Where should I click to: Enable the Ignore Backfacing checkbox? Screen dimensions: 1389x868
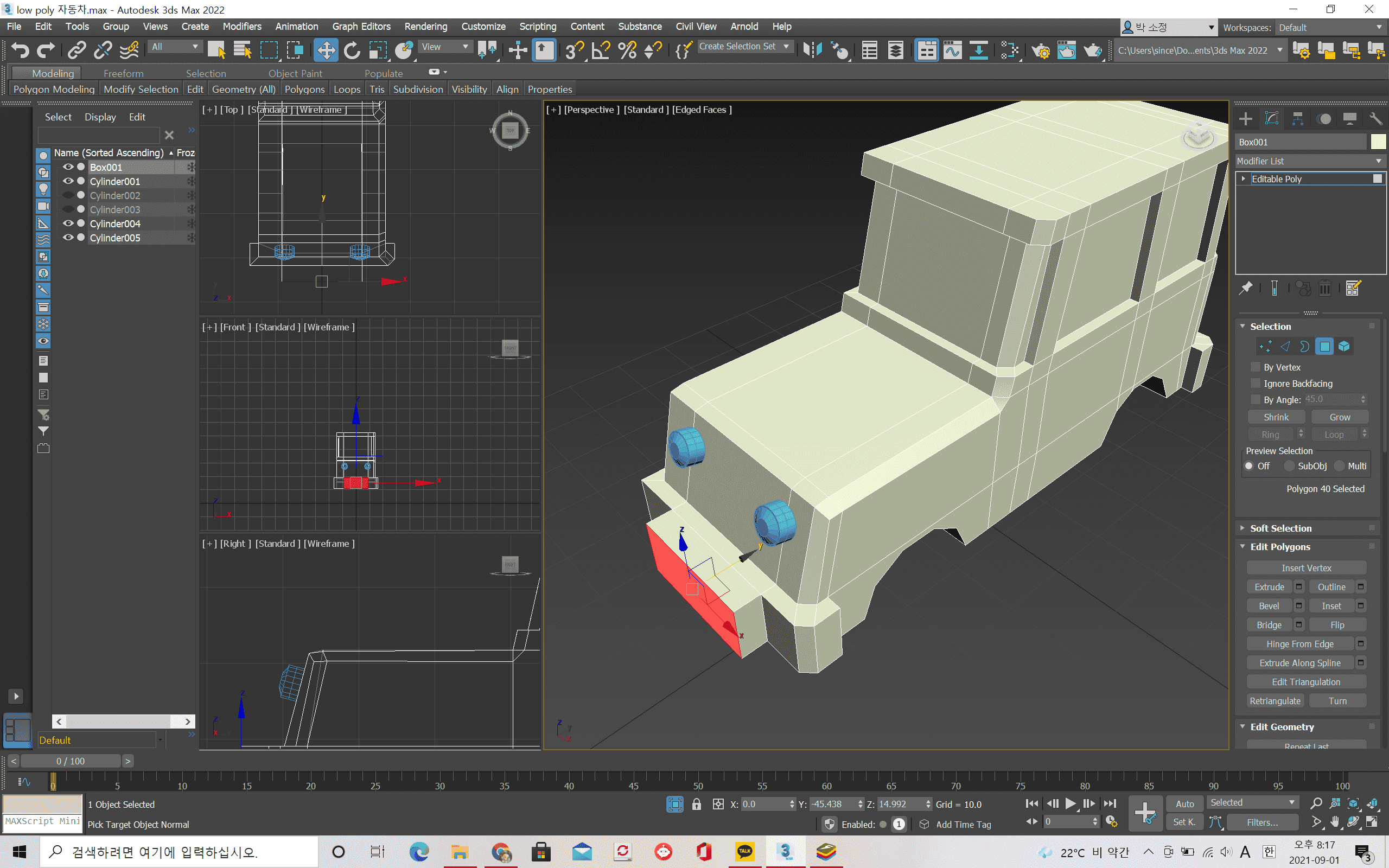(1256, 383)
